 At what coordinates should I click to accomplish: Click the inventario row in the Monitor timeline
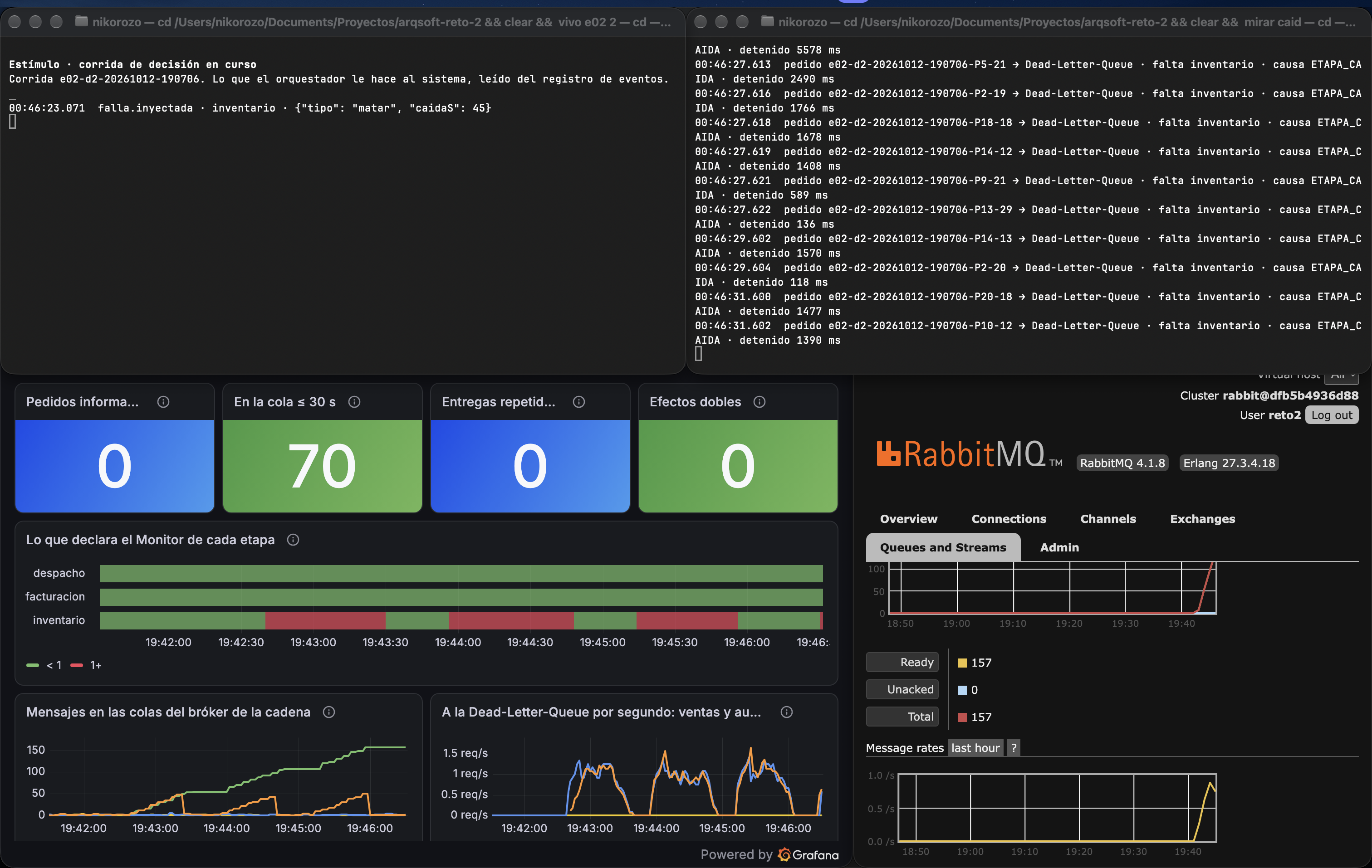461,621
